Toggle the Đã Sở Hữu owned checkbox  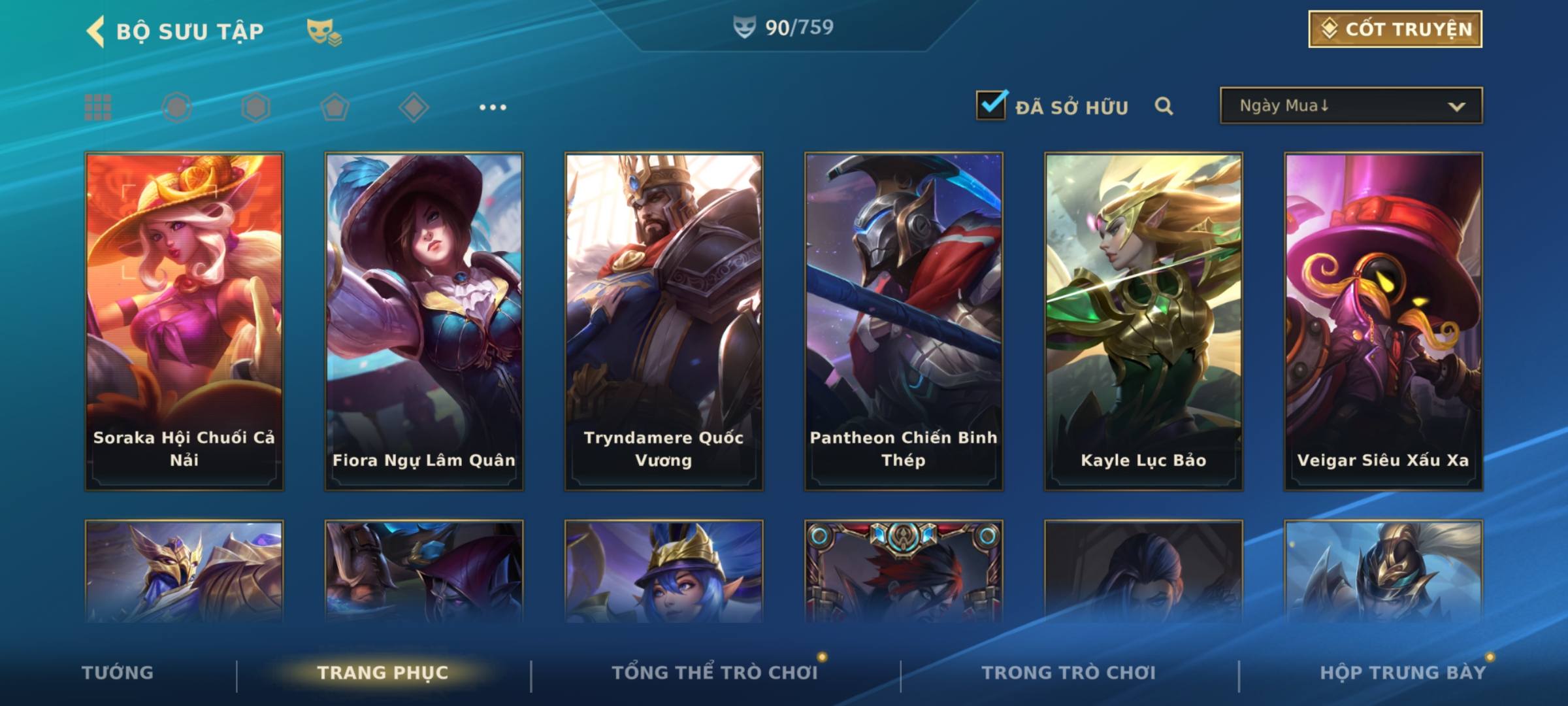click(991, 105)
